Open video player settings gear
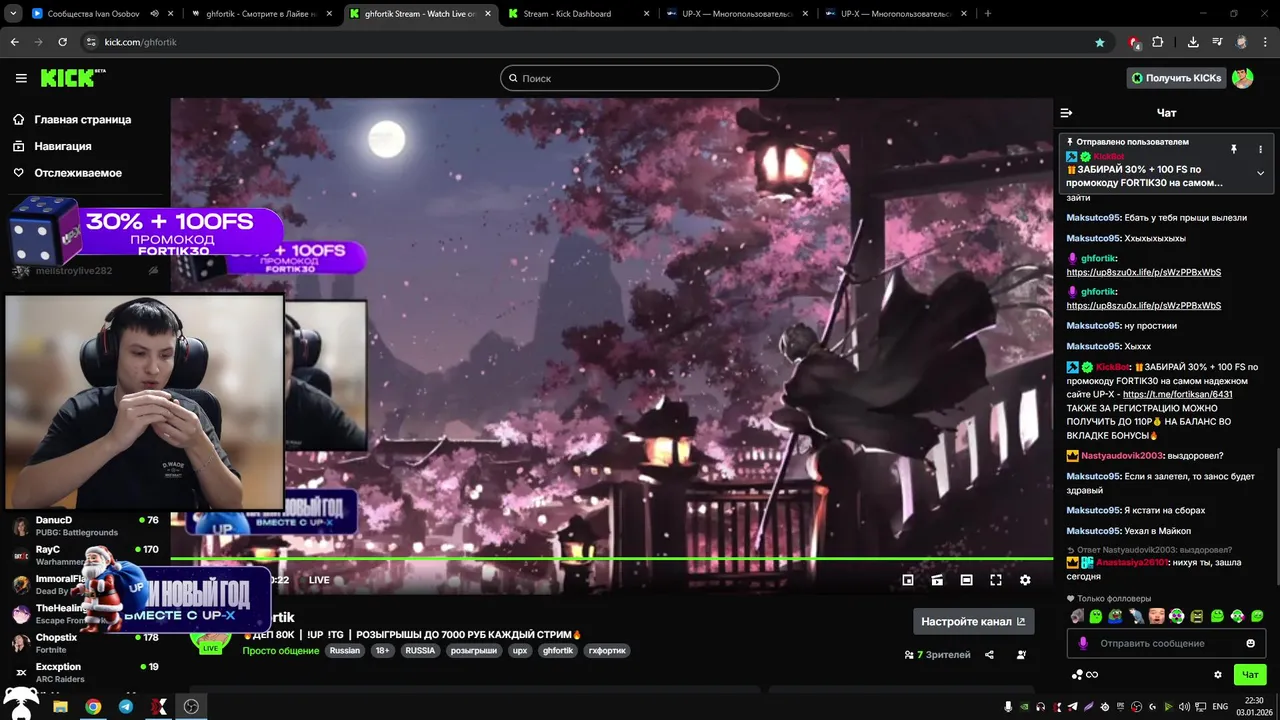 [x=1025, y=580]
